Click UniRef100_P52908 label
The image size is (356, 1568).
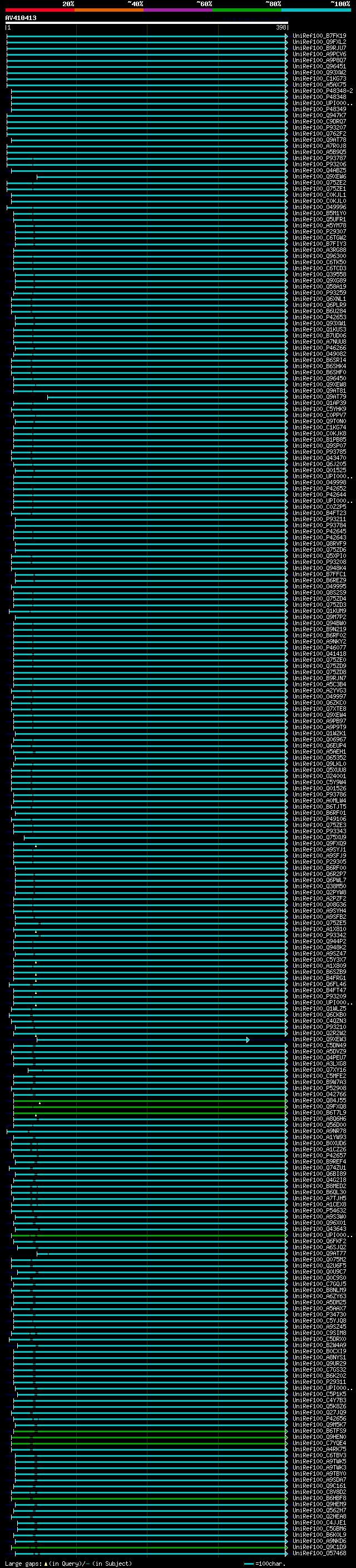pyautogui.click(x=319, y=1089)
